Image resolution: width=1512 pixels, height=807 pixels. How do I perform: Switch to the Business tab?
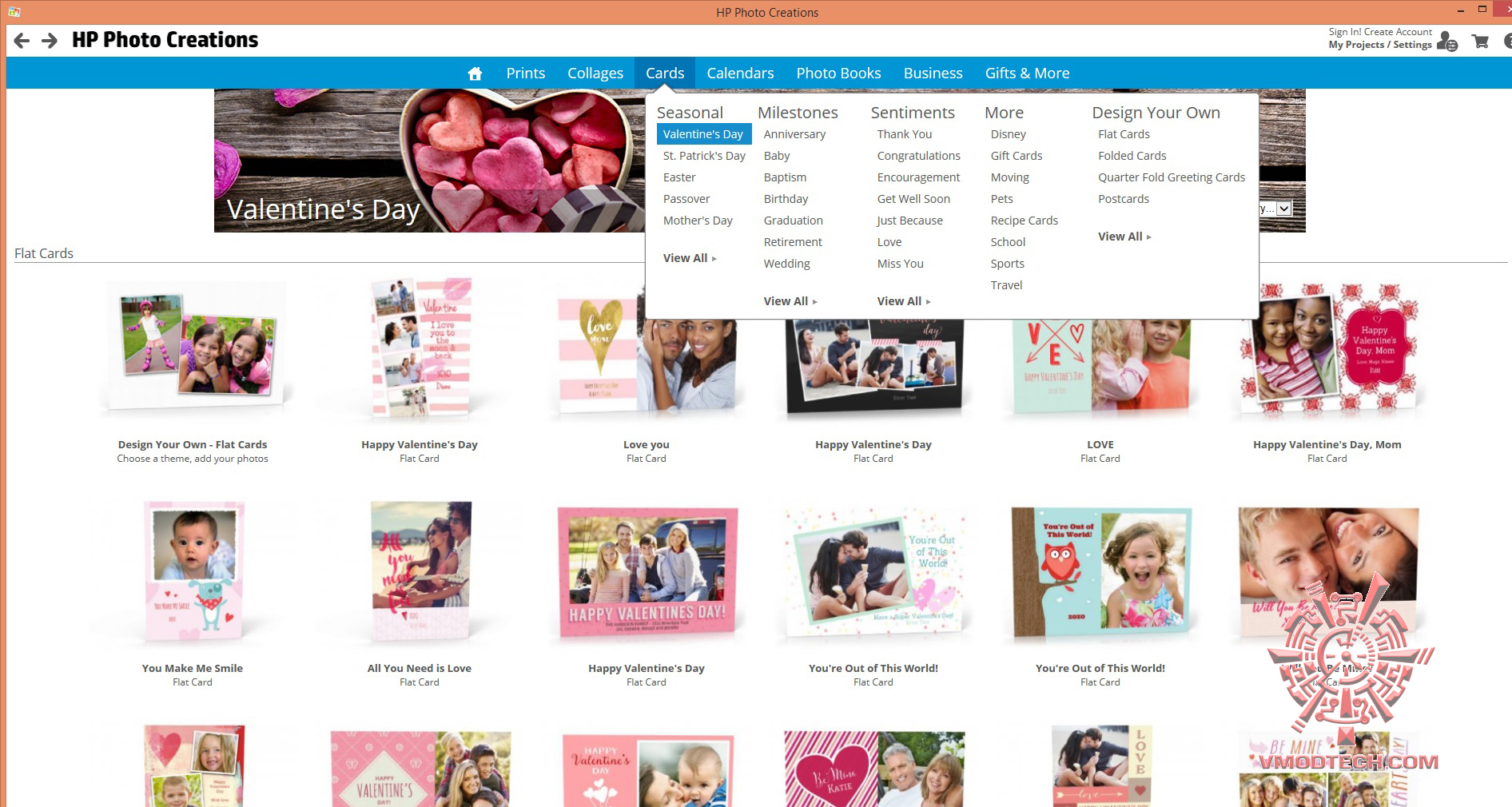click(933, 74)
